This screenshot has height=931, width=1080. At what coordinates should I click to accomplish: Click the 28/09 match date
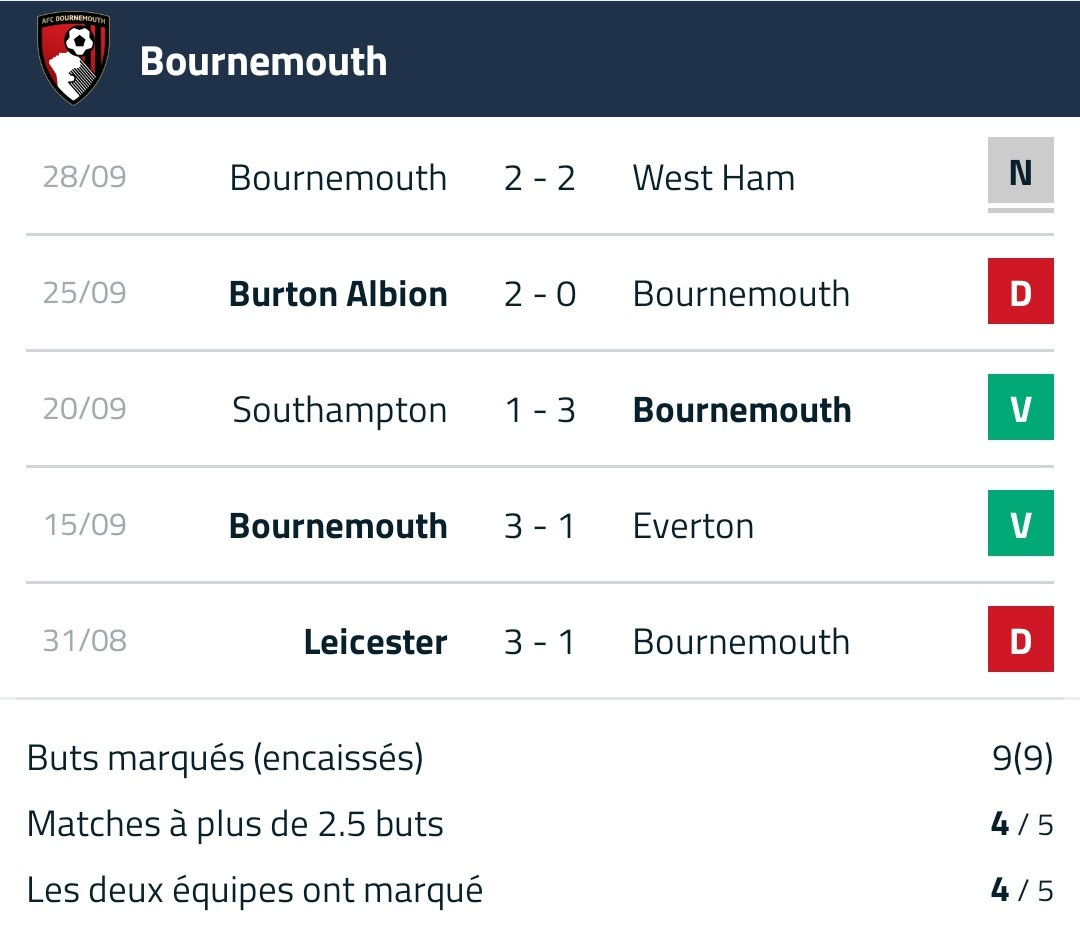[84, 177]
